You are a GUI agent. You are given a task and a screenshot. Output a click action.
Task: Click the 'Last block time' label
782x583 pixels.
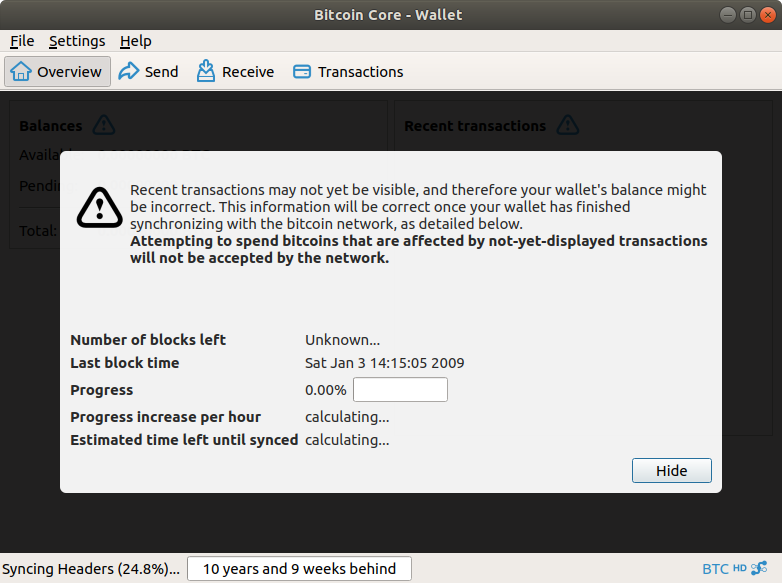(x=125, y=363)
